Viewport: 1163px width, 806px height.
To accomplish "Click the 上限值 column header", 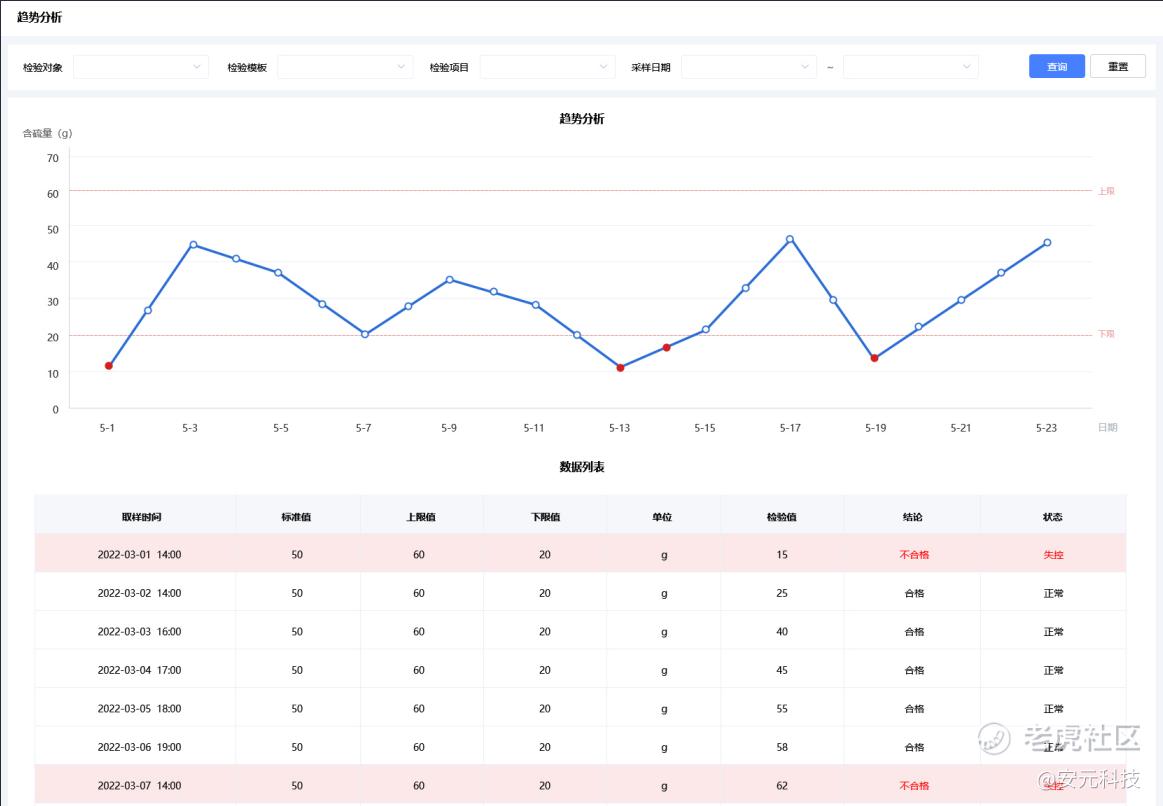I will pyautogui.click(x=421, y=517).
